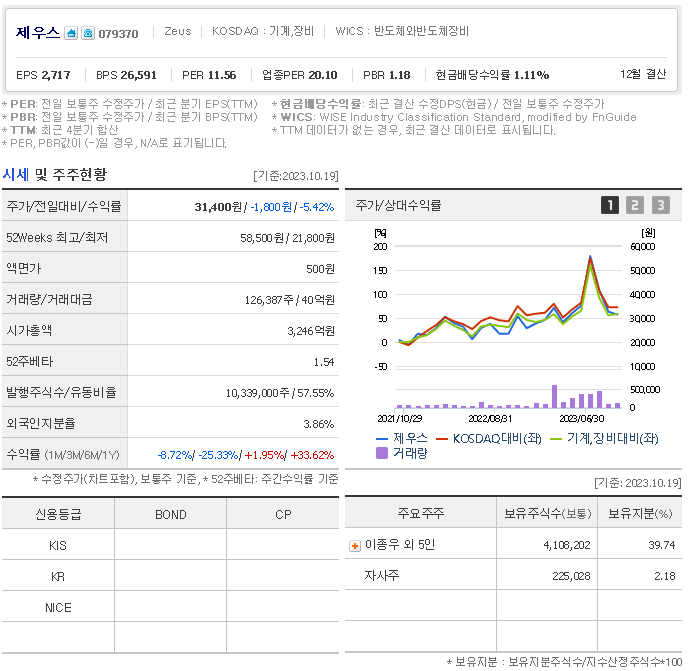Click the 31,400원 stock price
The height and width of the screenshot is (671, 692).
(x=218, y=207)
